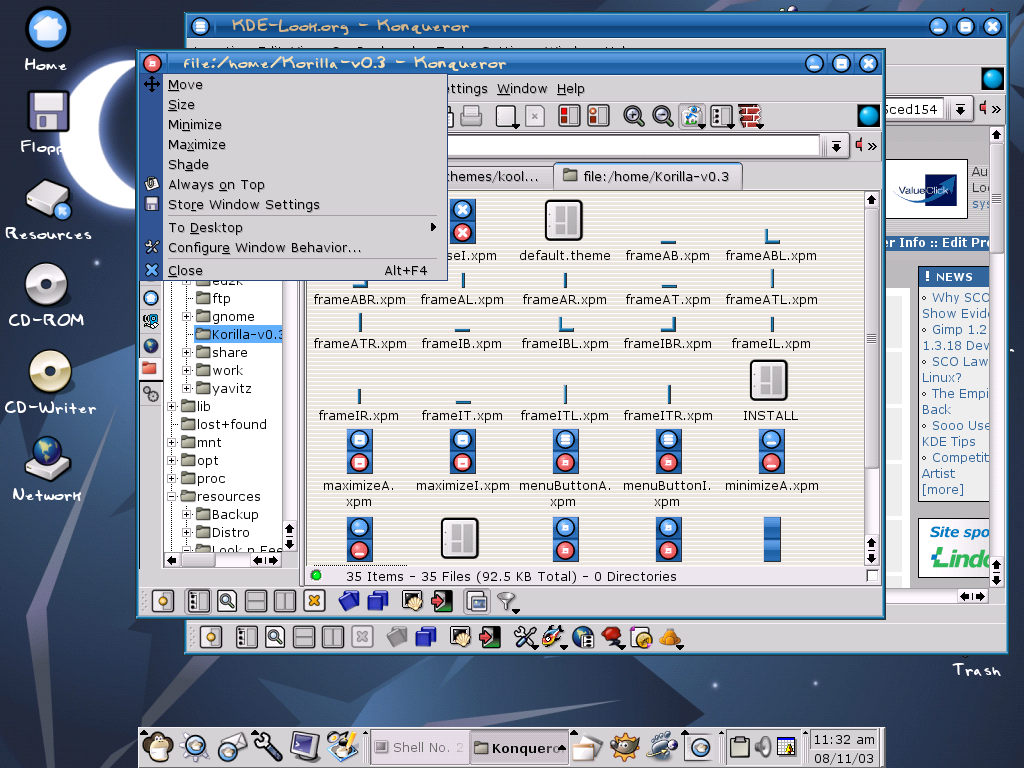Click the find file magnifier icon in front window

pyautogui.click(x=227, y=601)
